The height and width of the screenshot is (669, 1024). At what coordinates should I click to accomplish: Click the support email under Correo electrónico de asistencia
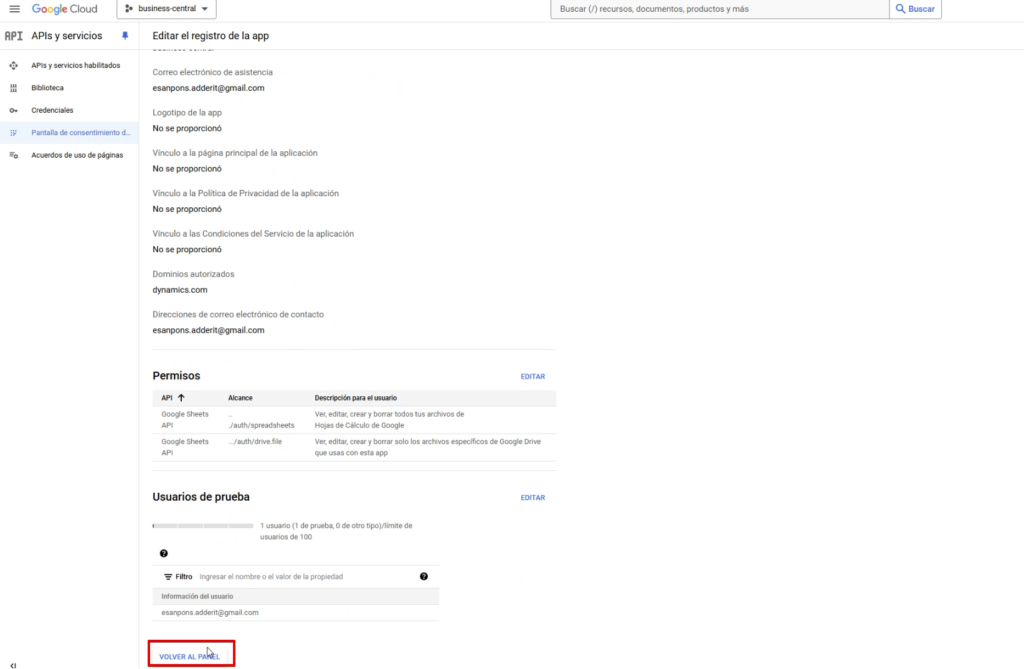pos(208,88)
